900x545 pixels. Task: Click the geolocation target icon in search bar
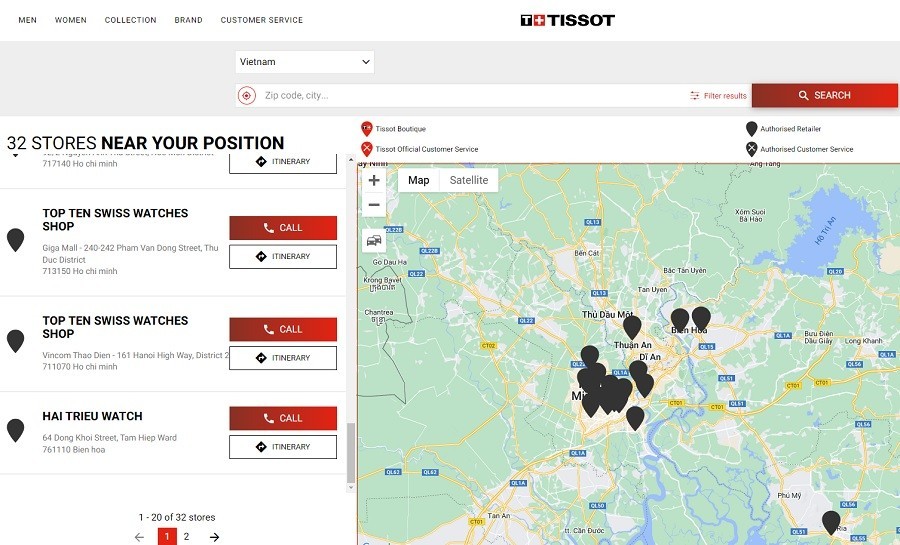coord(247,96)
